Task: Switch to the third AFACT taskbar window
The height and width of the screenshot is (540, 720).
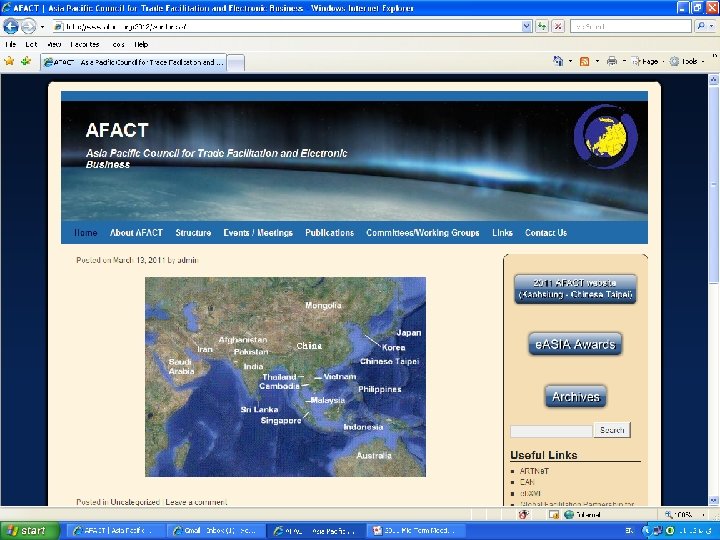Action: (316, 531)
